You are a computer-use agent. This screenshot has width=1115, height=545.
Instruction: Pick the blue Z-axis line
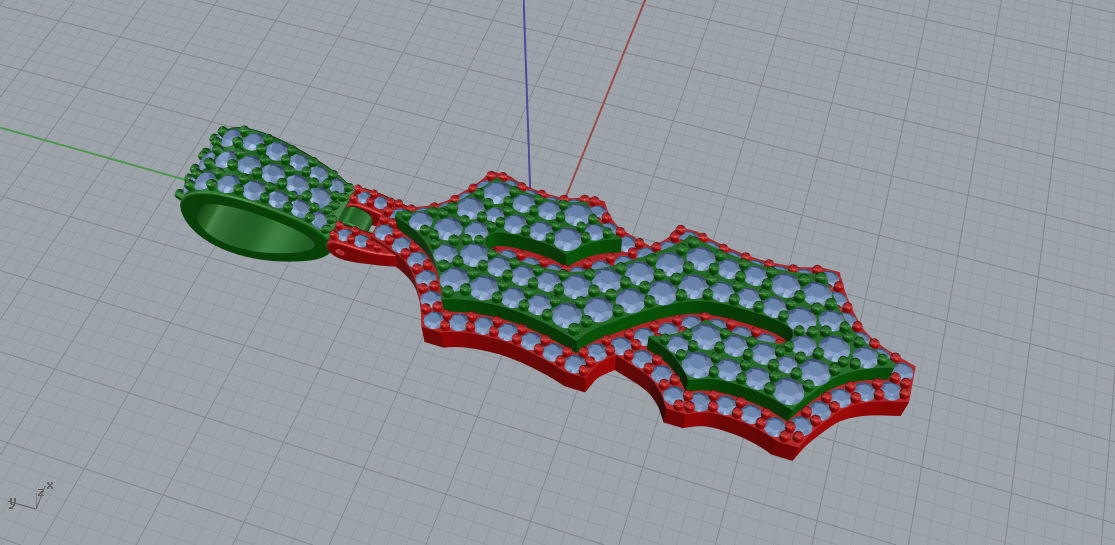pos(526,92)
